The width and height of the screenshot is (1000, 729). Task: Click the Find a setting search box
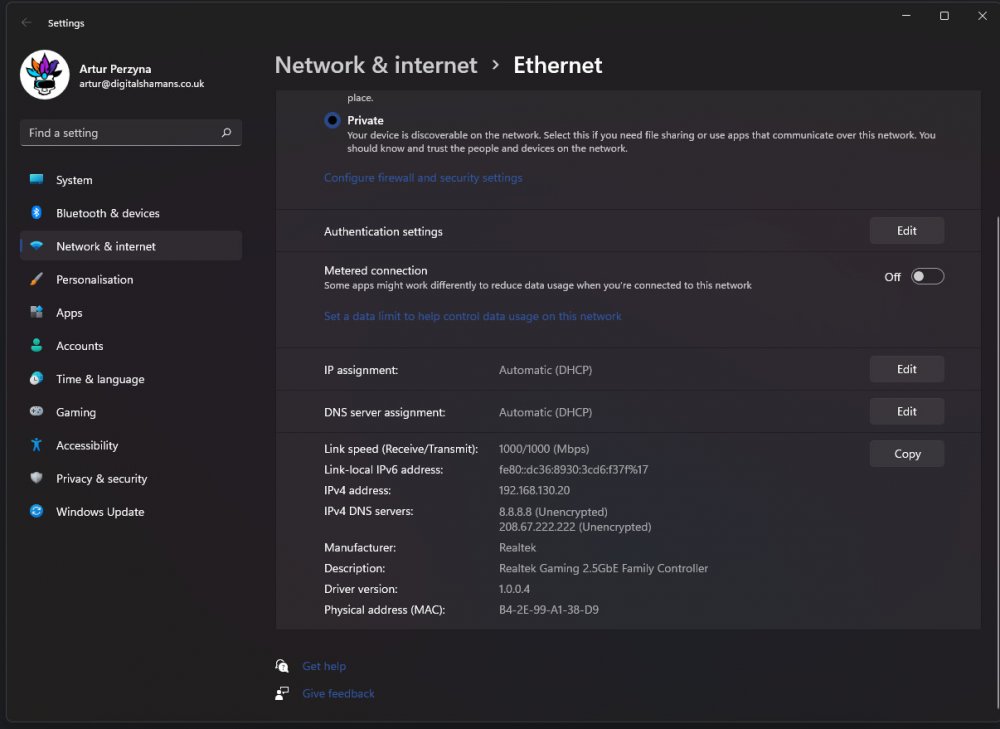click(x=131, y=133)
